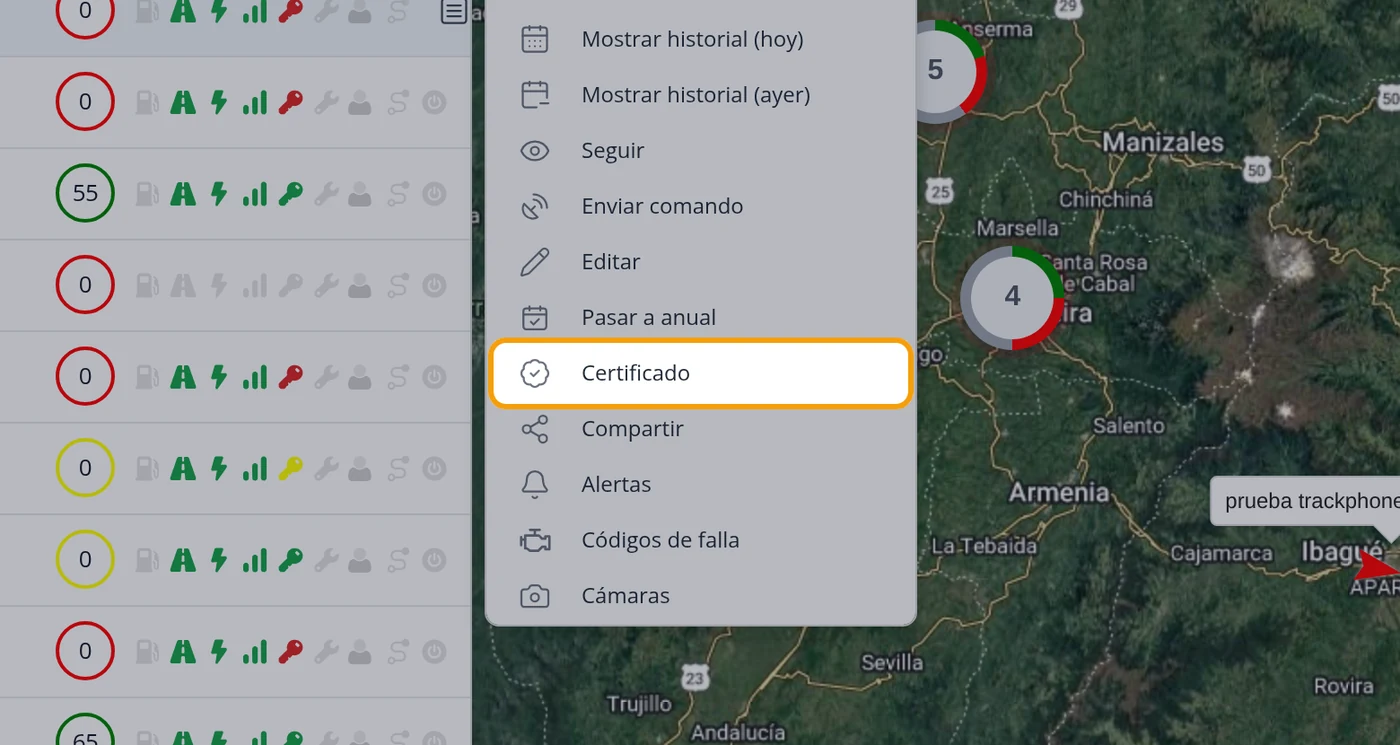This screenshot has height=745, width=1400.
Task: Click the fuel pump icon in the 55 speed row
Action: point(147,193)
